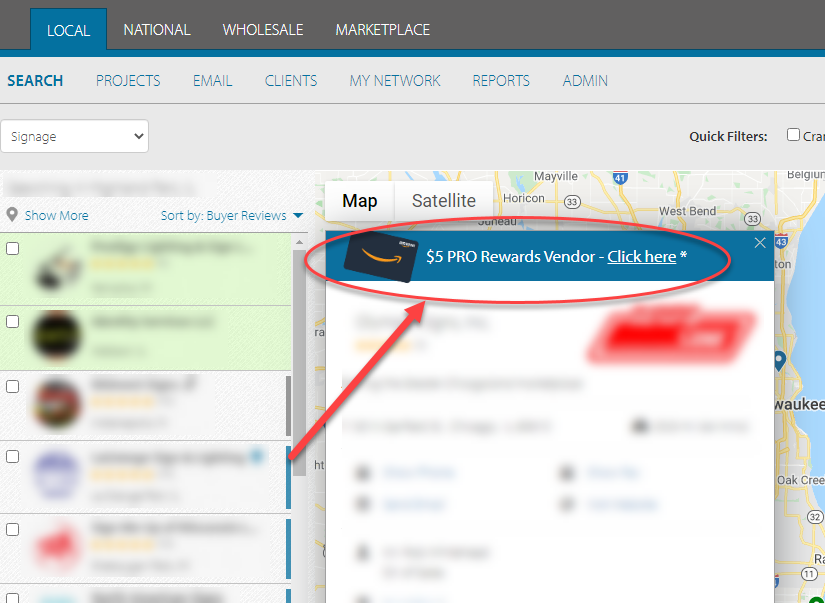Viewport: 825px width, 603px height.
Task: Click the Amazon gift card icon
Action: pos(381,256)
